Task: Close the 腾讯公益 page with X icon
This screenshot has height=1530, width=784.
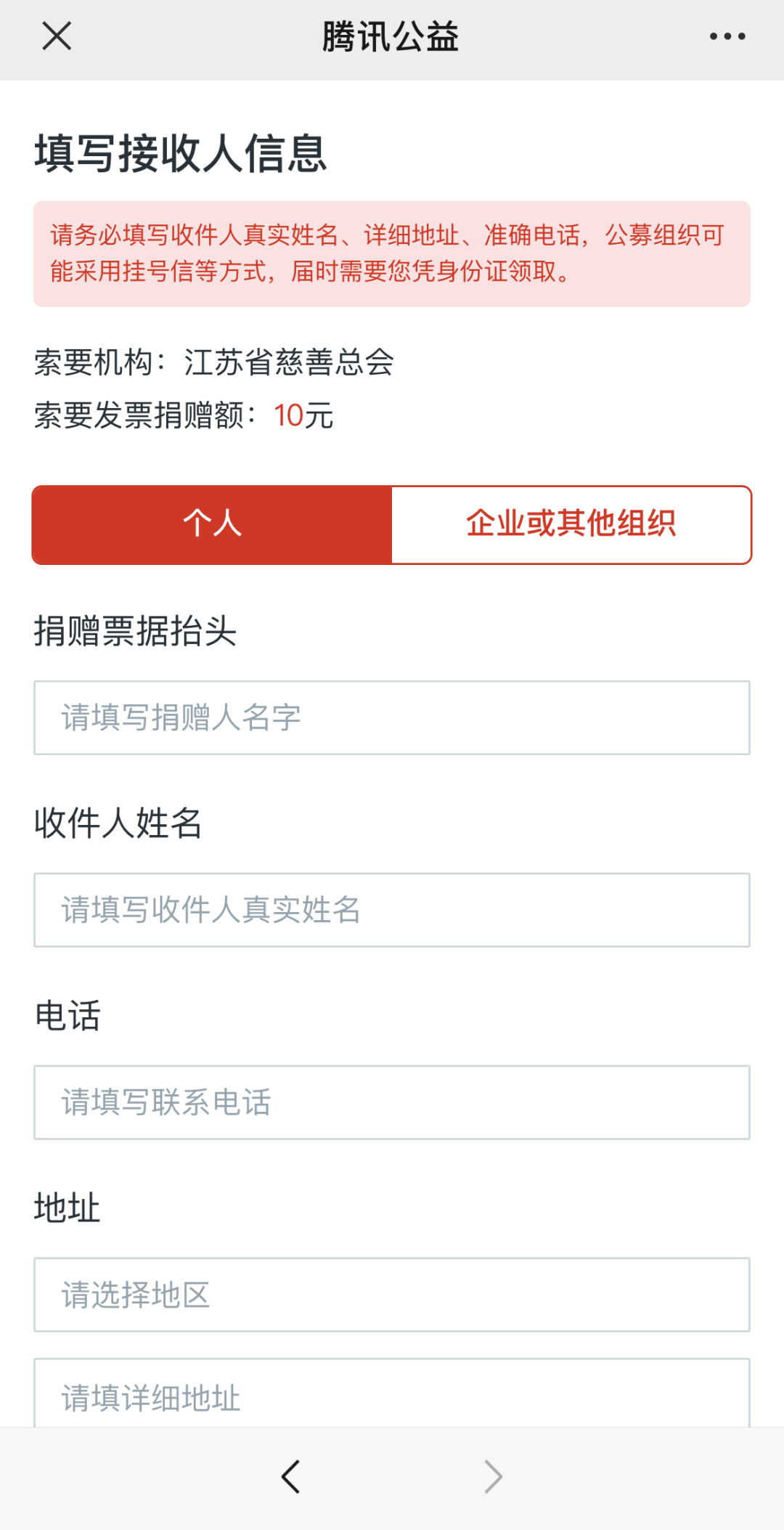Action: [x=57, y=36]
